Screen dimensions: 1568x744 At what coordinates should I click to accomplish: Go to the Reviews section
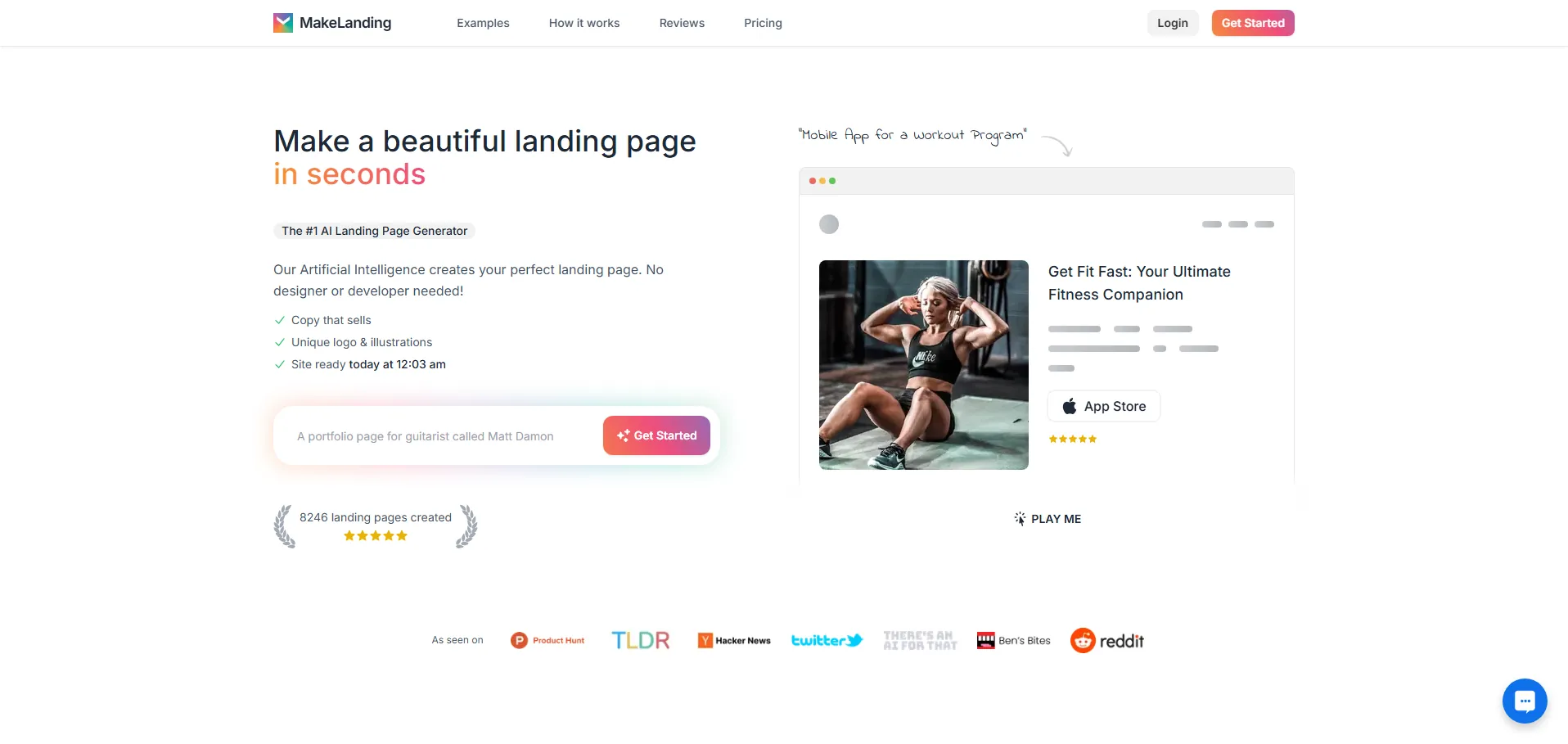coord(682,23)
